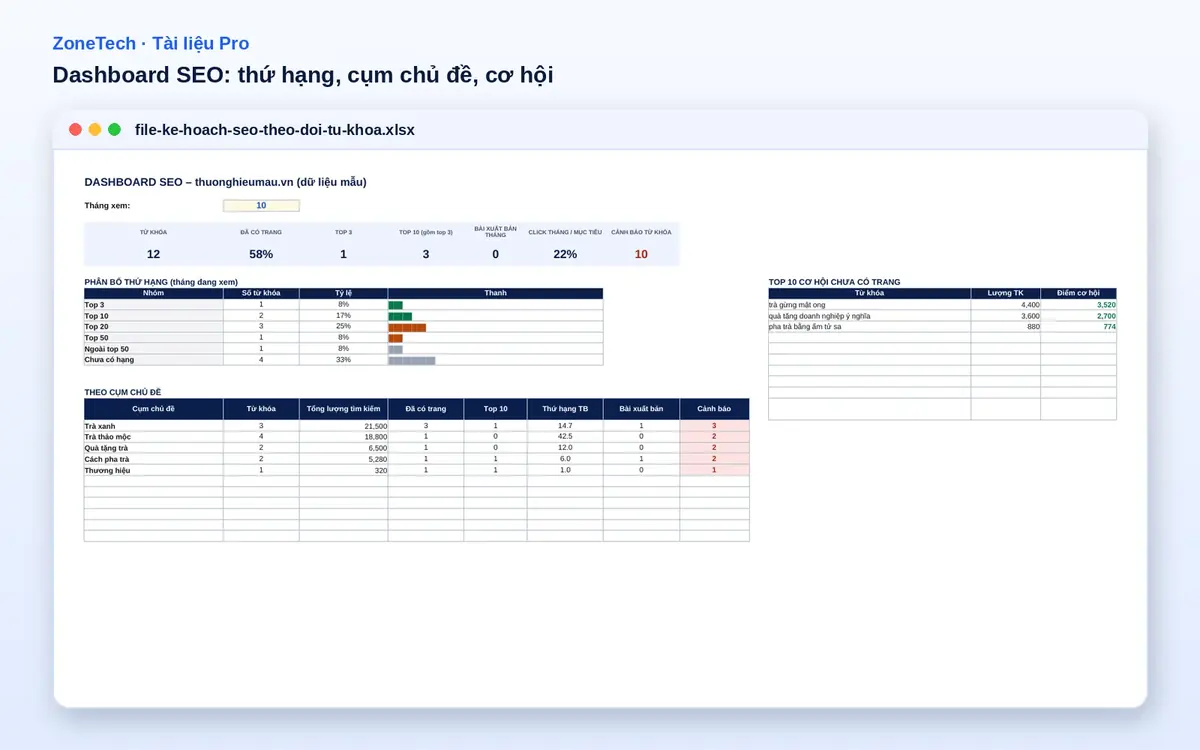Click the 'PHÂN BỐ THỨ HẠNG' section heading
This screenshot has height=750, width=1200.
160,282
